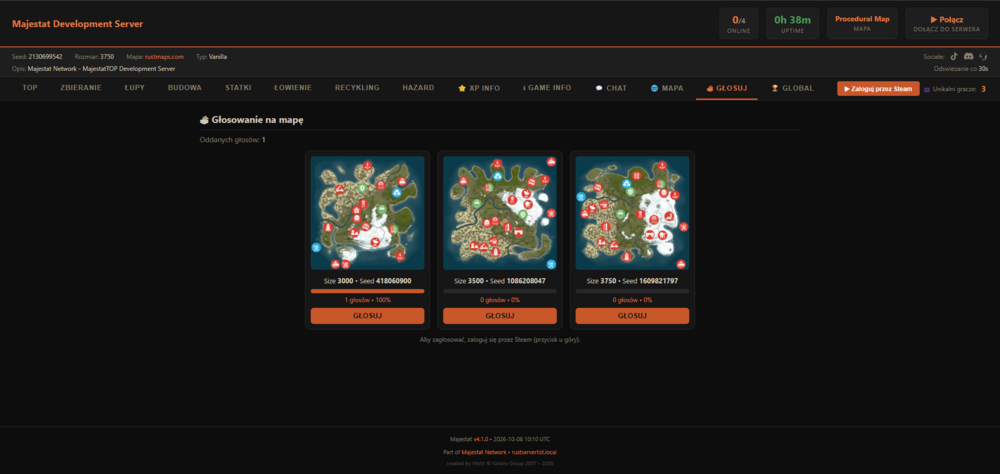Click the chat bubble icon beside CHAT

click(599, 88)
